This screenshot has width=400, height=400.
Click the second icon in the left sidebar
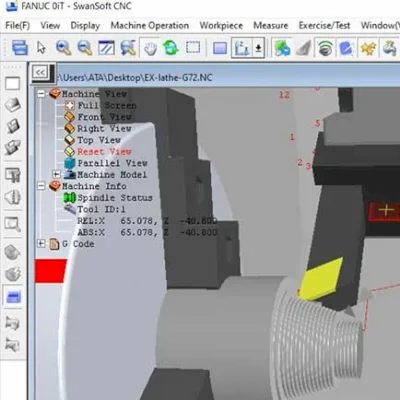coord(13,105)
